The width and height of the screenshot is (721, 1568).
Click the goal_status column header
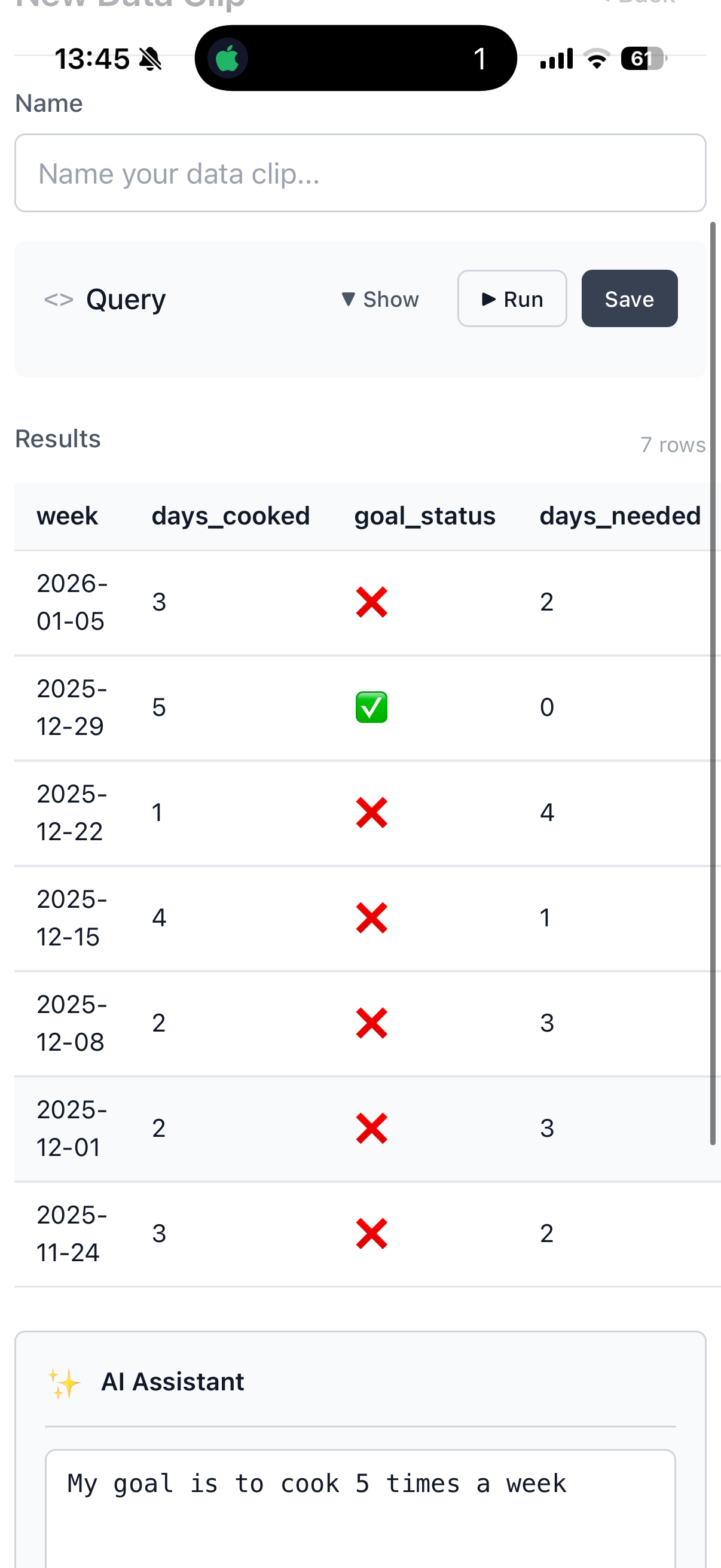click(x=424, y=516)
